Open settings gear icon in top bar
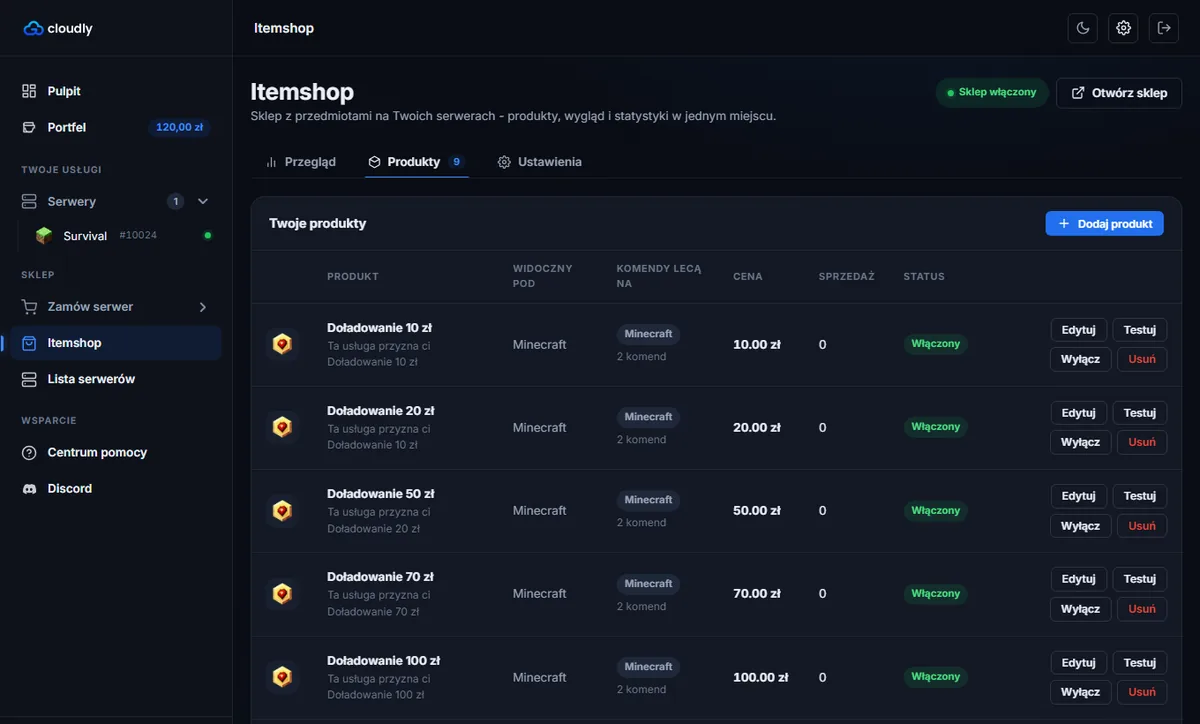The width and height of the screenshot is (1200, 724). 1123,28
